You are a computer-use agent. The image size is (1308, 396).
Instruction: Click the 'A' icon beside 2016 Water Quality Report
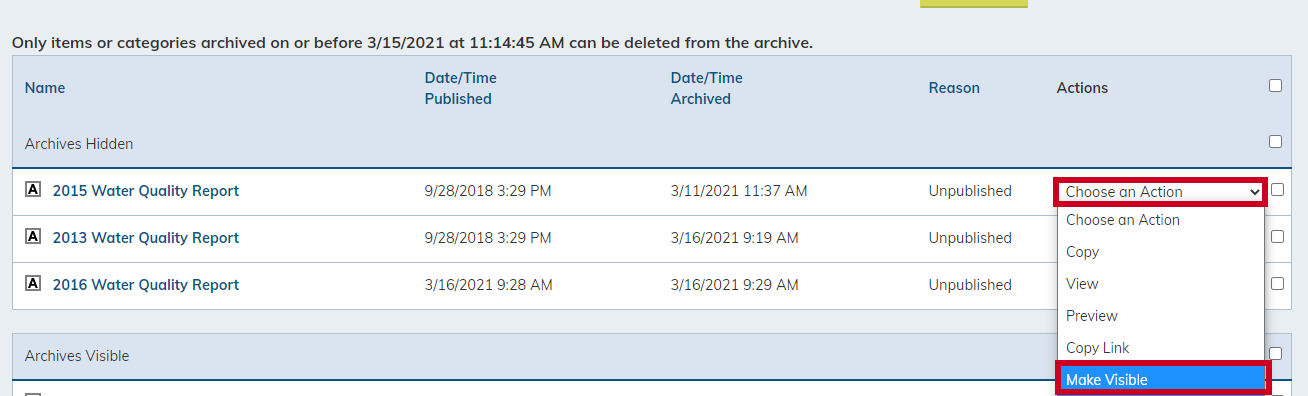(x=32, y=284)
